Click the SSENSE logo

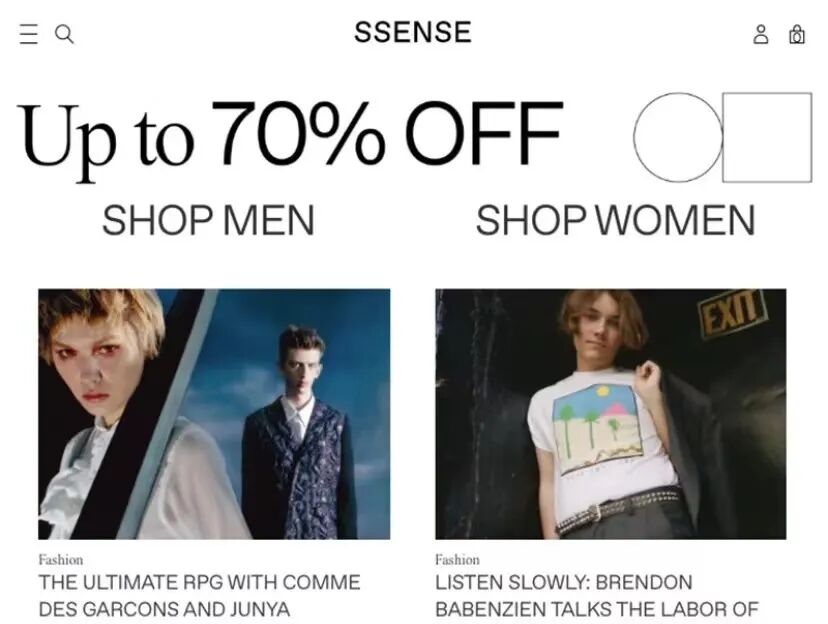click(413, 32)
